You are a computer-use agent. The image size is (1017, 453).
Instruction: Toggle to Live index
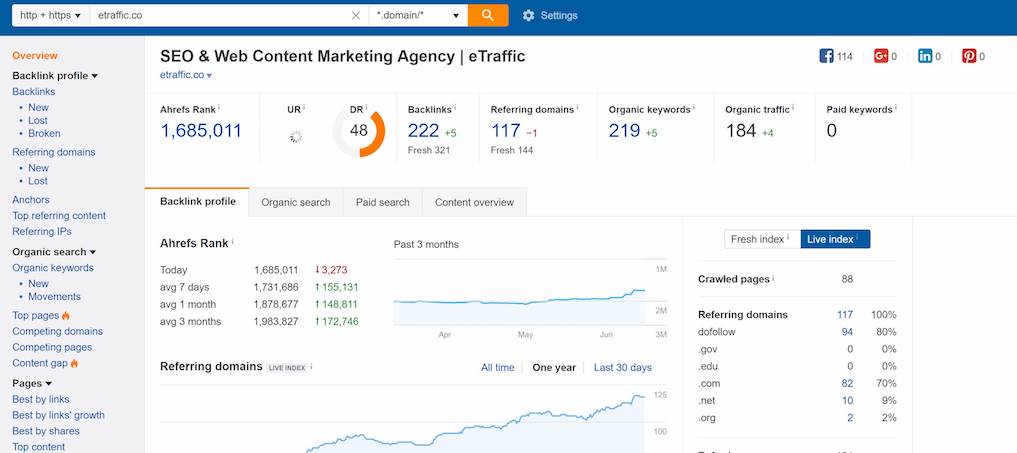tap(835, 239)
